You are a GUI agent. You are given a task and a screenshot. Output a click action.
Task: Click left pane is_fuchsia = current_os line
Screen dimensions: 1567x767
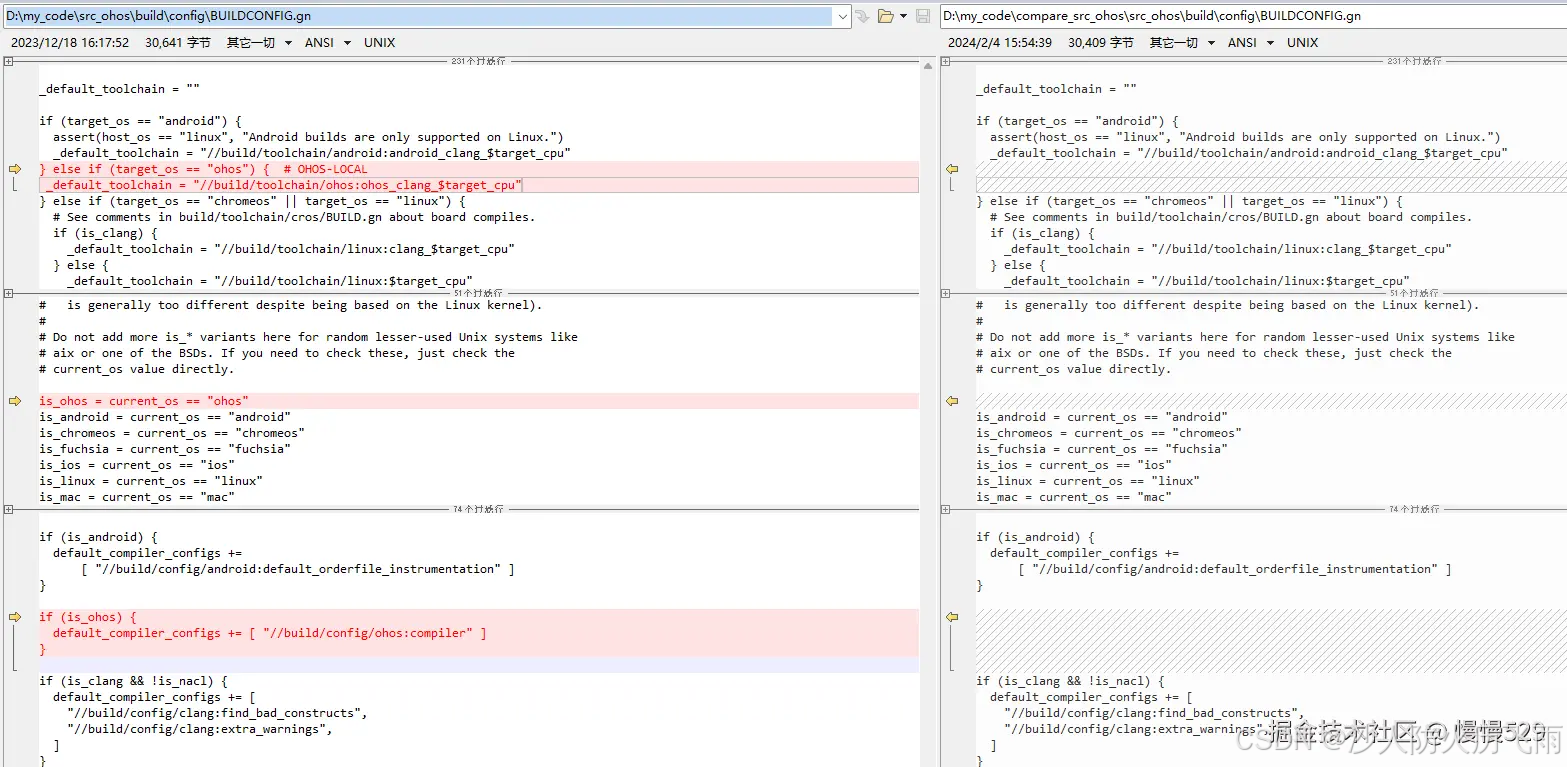(165, 449)
